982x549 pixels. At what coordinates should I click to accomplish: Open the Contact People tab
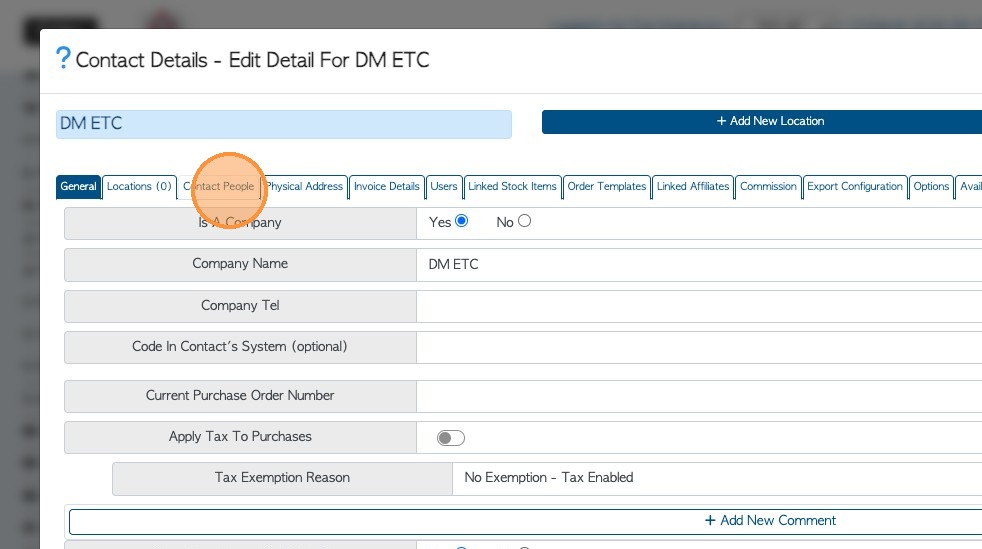219,187
